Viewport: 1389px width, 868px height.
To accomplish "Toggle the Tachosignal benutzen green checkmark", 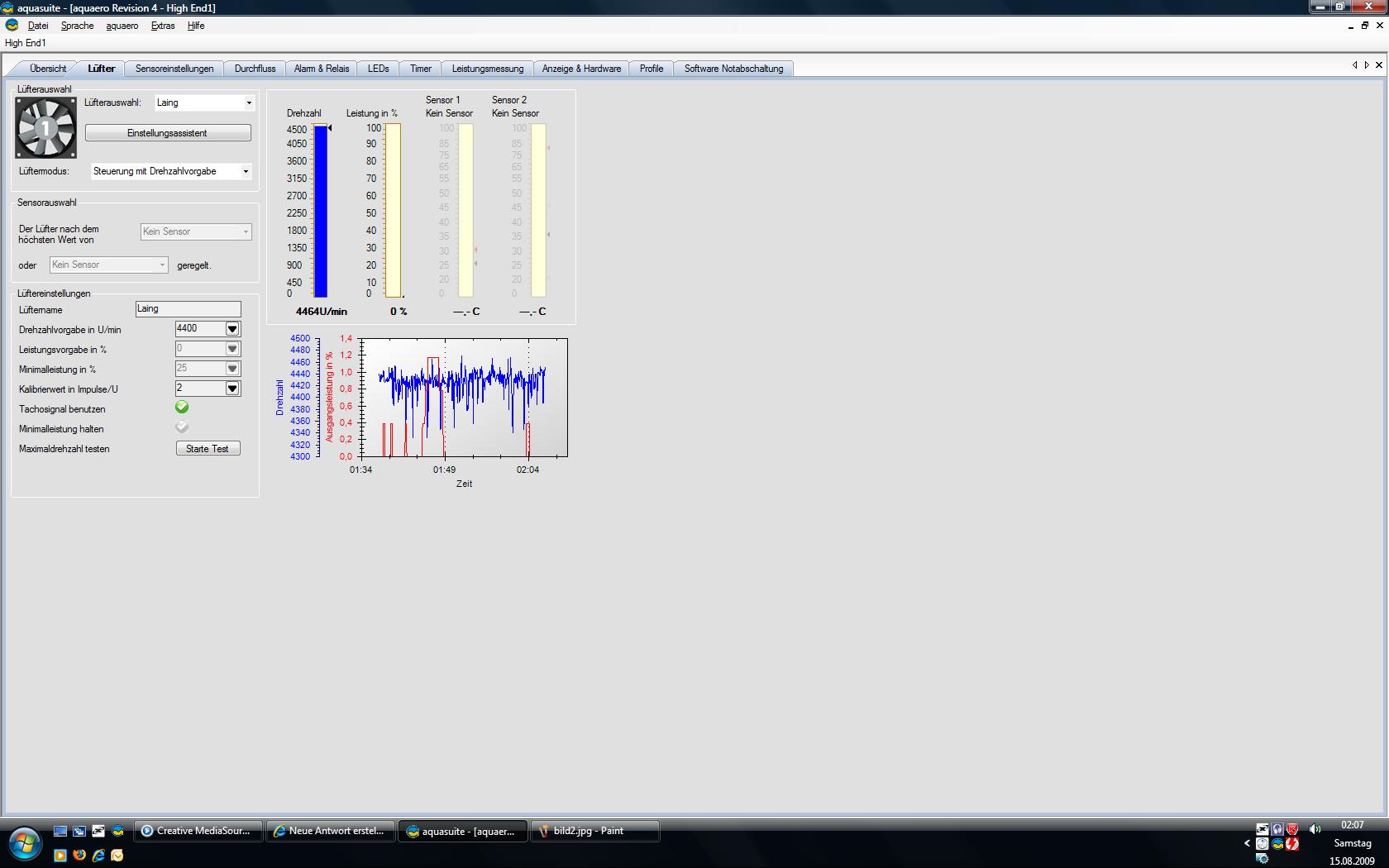I will click(182, 408).
